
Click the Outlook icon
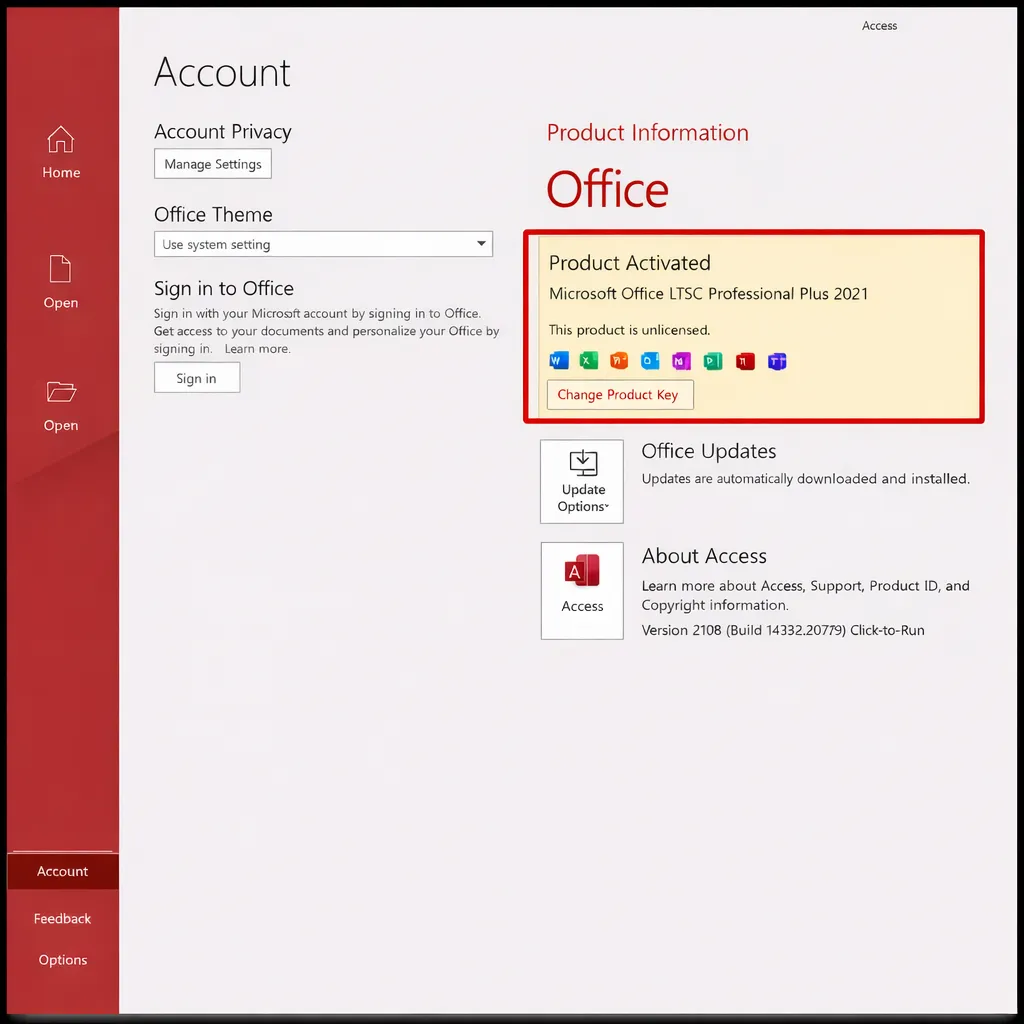[x=650, y=361]
